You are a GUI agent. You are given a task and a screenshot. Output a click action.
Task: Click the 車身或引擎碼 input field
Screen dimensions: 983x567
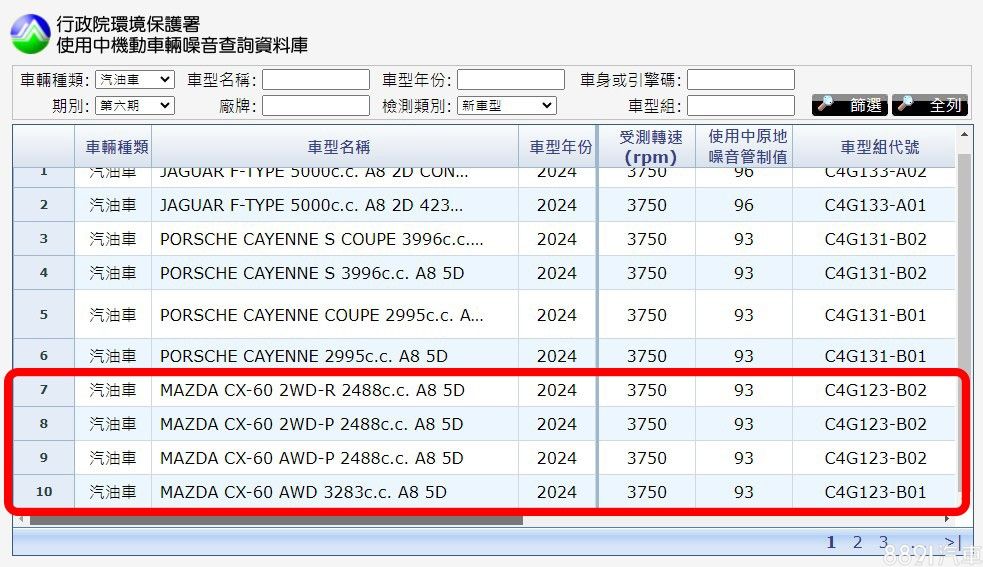coord(740,80)
